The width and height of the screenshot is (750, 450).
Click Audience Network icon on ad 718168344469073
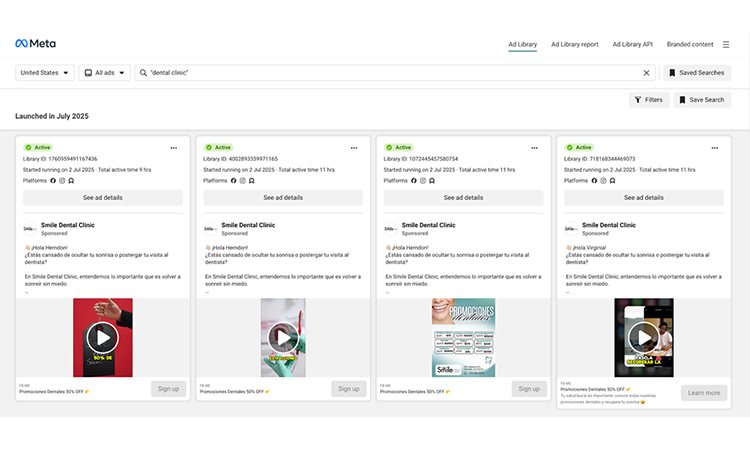612,181
